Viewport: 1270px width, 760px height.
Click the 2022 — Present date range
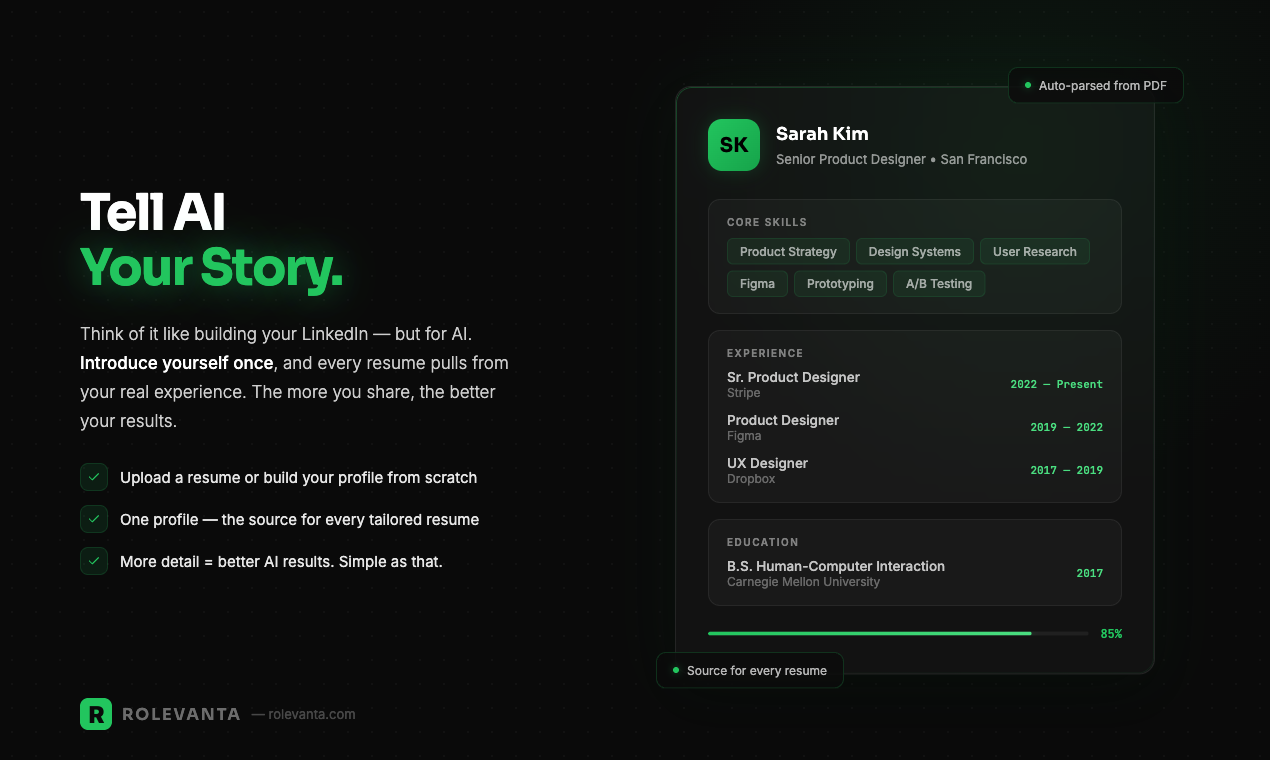tap(1056, 384)
